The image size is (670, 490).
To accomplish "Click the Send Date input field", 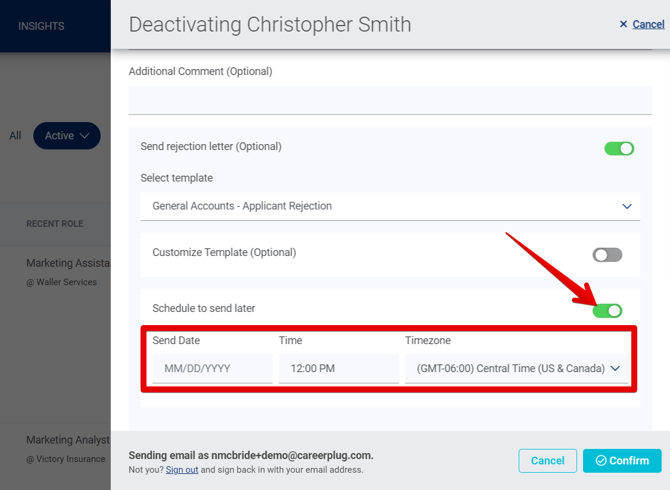I will pyautogui.click(x=212, y=368).
